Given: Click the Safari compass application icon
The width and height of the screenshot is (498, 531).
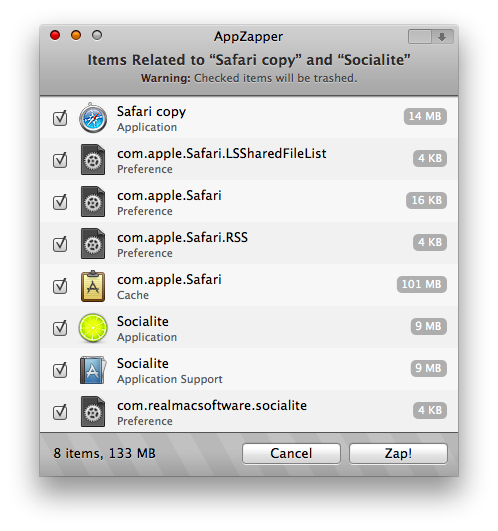Looking at the screenshot, I should [93, 118].
